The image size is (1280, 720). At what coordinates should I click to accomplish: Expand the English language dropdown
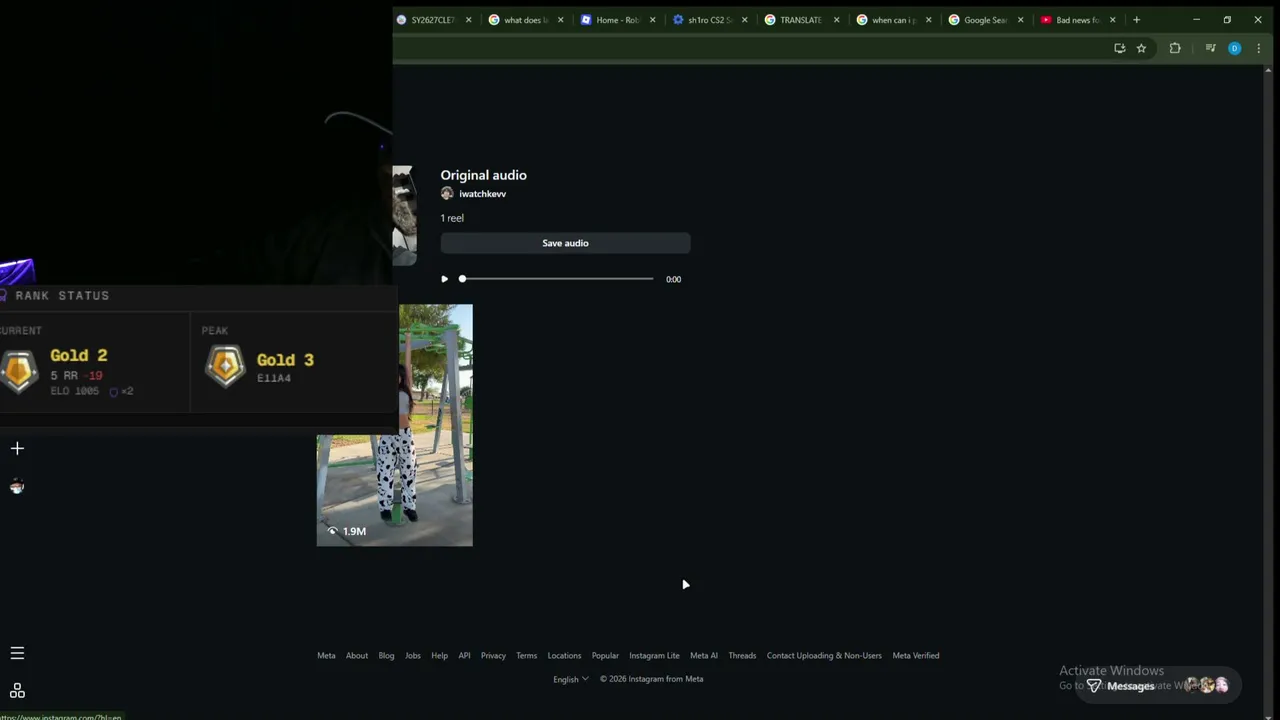571,679
